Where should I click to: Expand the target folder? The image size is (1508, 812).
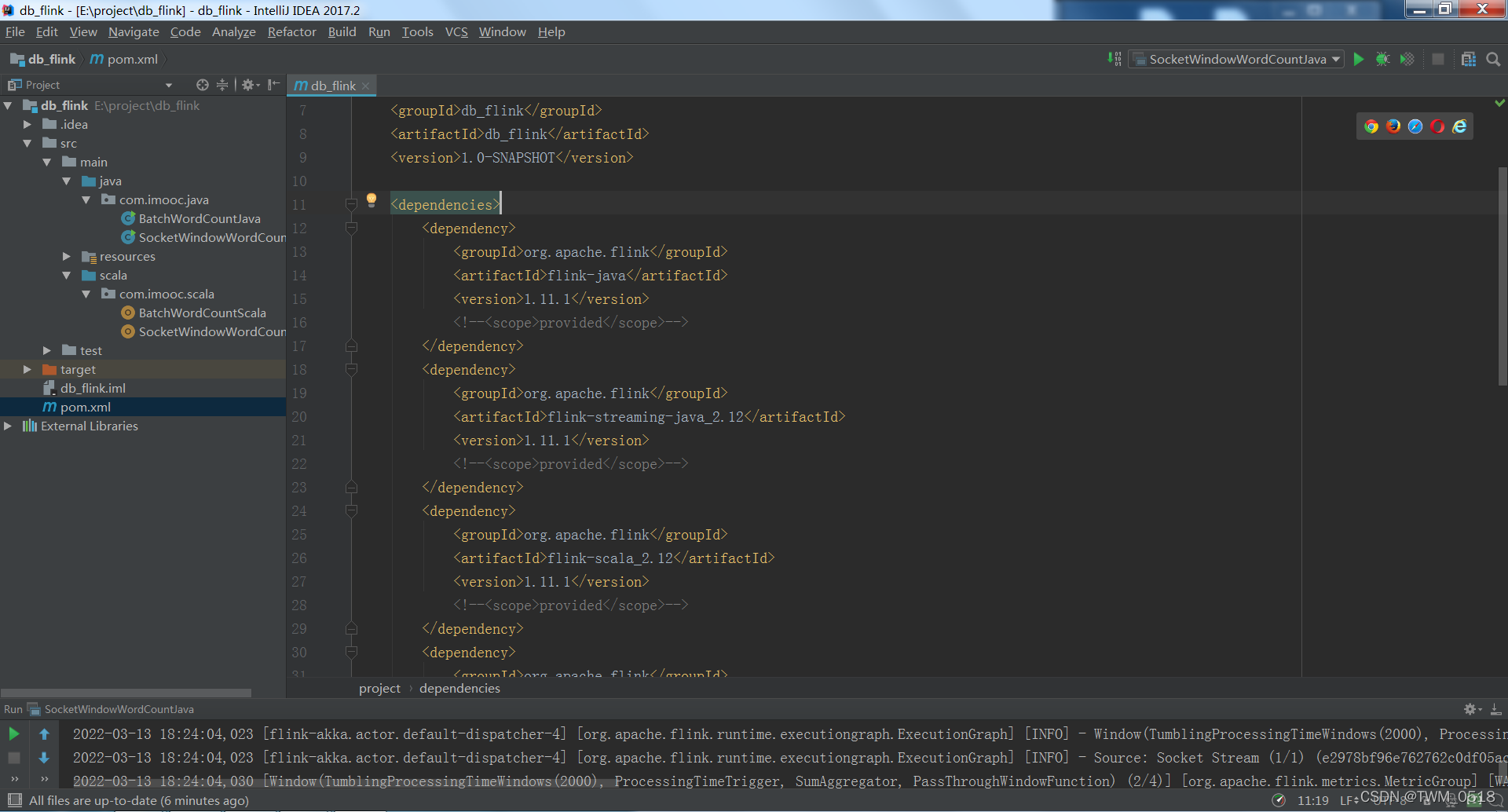[x=27, y=369]
